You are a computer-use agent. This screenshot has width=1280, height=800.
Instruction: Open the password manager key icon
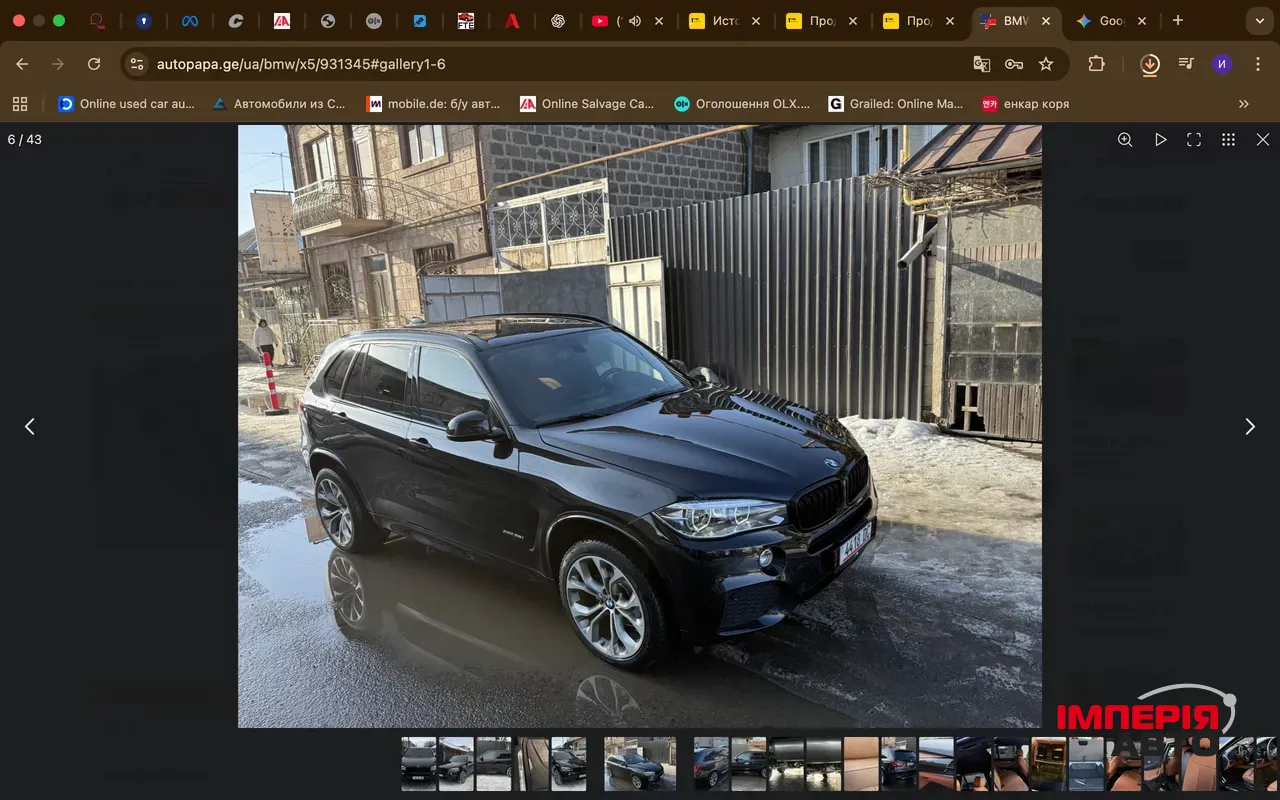pyautogui.click(x=1014, y=63)
